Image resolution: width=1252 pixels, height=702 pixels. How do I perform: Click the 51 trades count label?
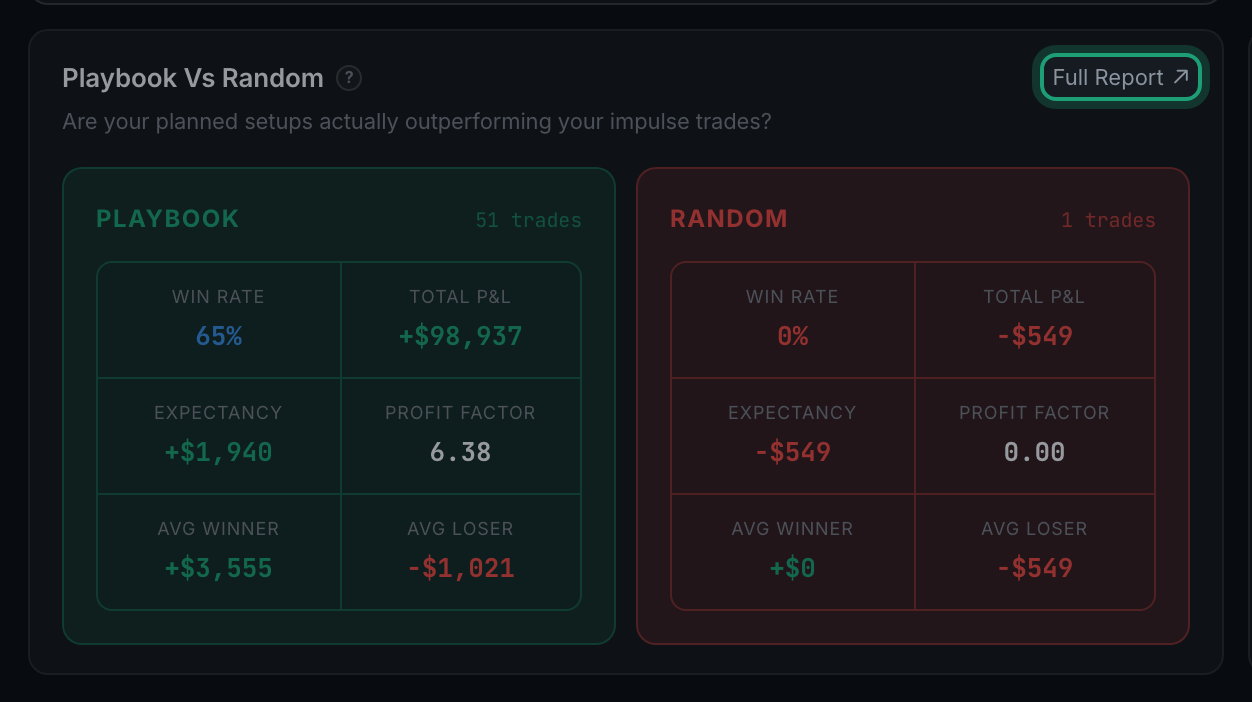pos(528,220)
